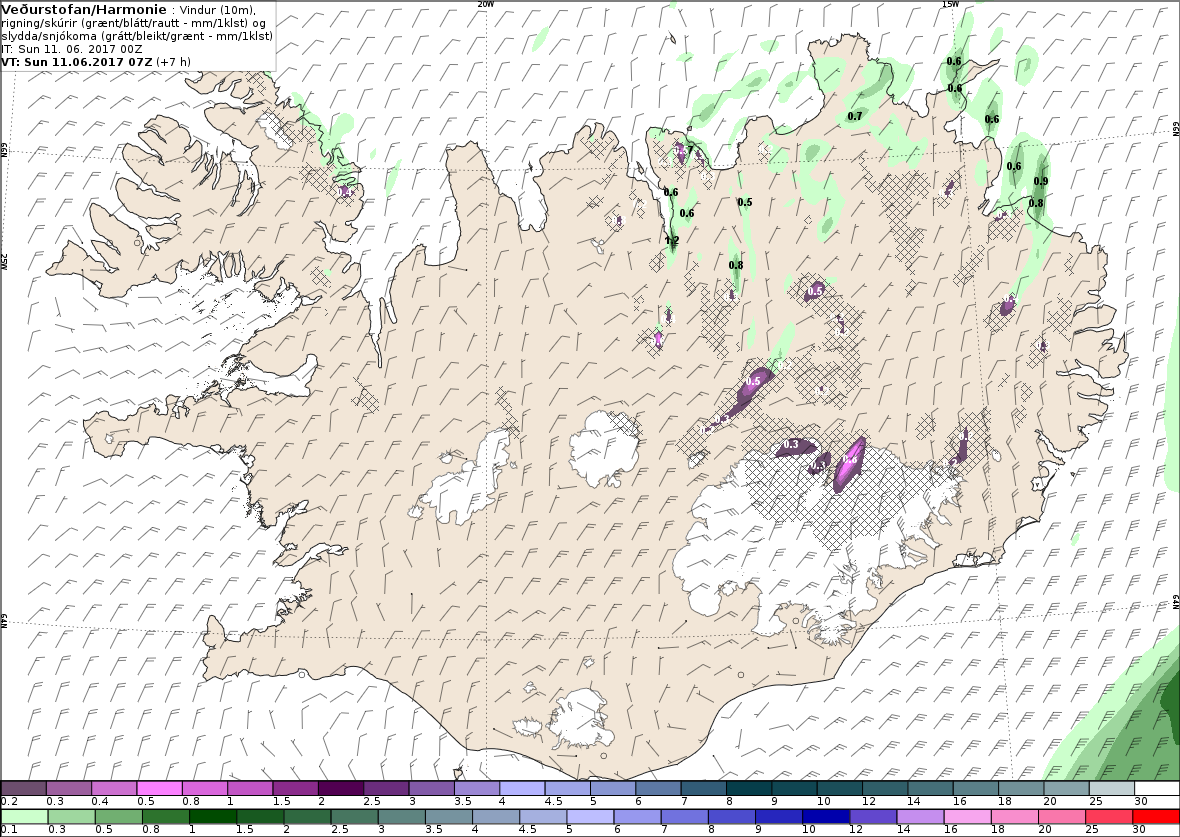Select the upper legend swatch starting at 16
Screen dimensions: 1180x837
976,789
